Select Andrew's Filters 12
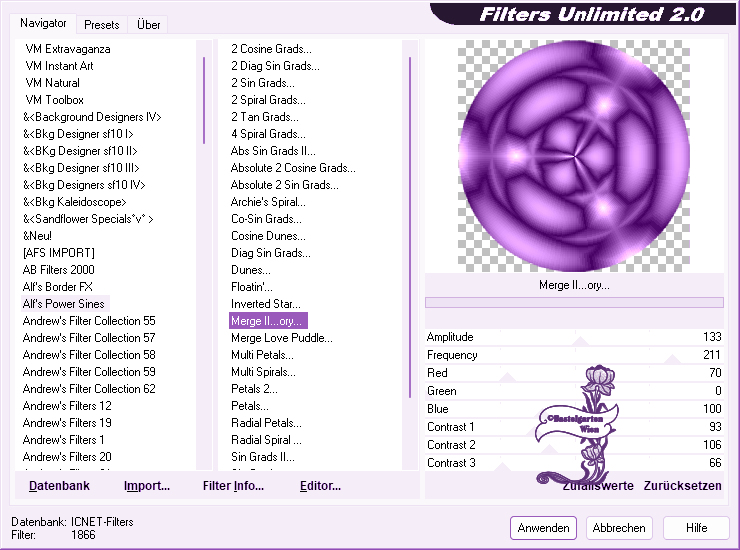This screenshot has width=740, height=550. click(x=67, y=406)
